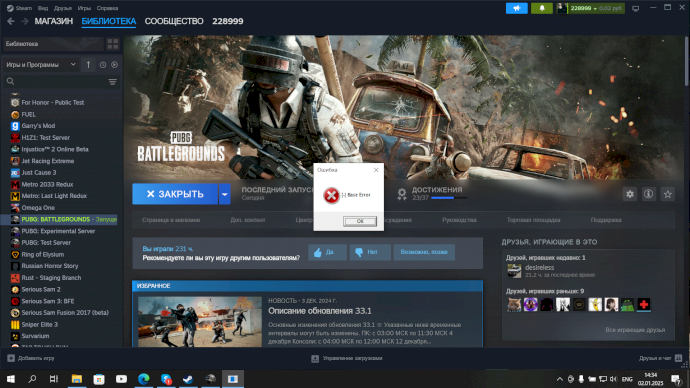690x388 pixels.
Task: Open the game info icon
Action: [649, 194]
